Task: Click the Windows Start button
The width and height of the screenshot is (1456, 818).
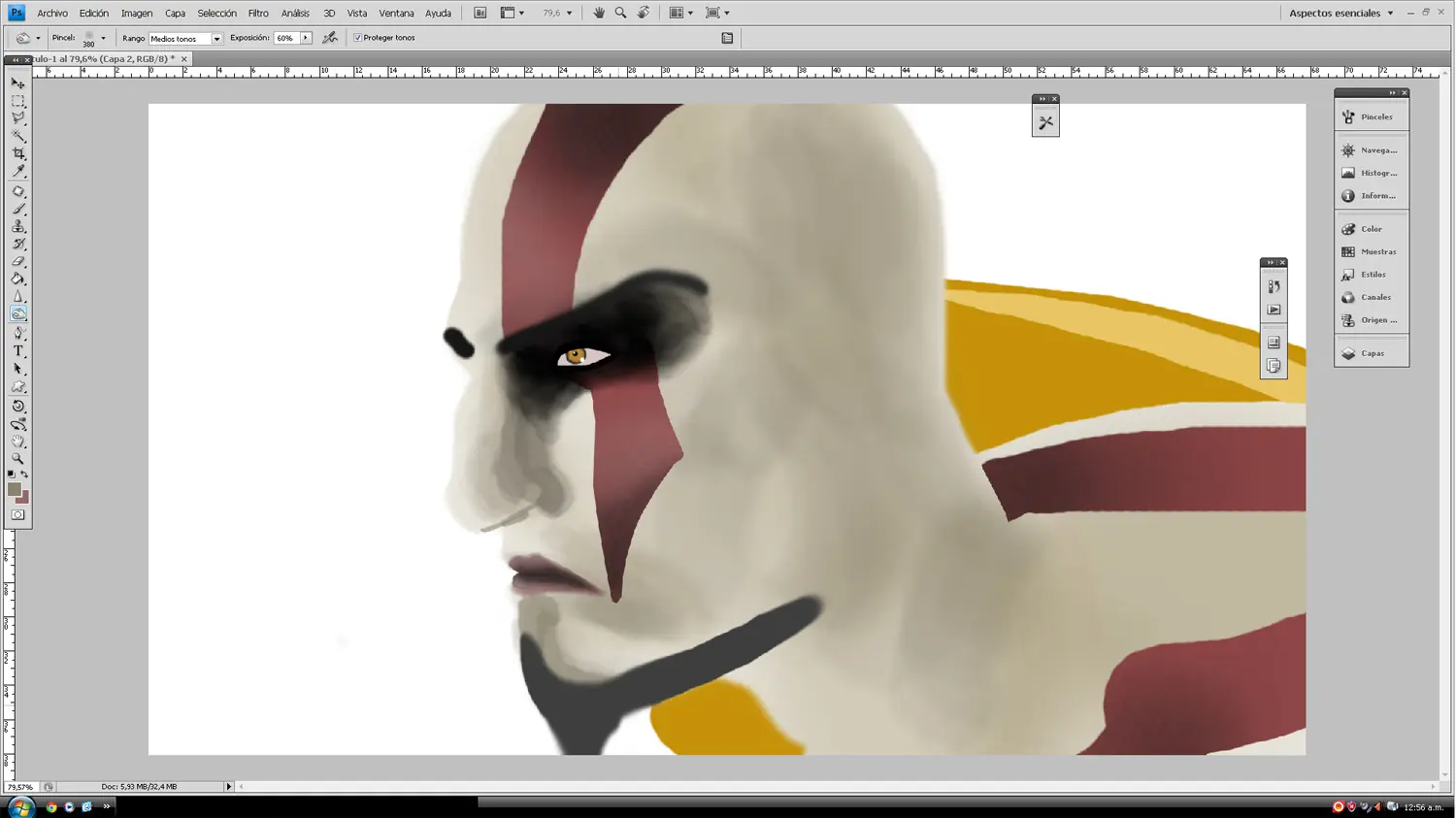Action: coord(21,806)
